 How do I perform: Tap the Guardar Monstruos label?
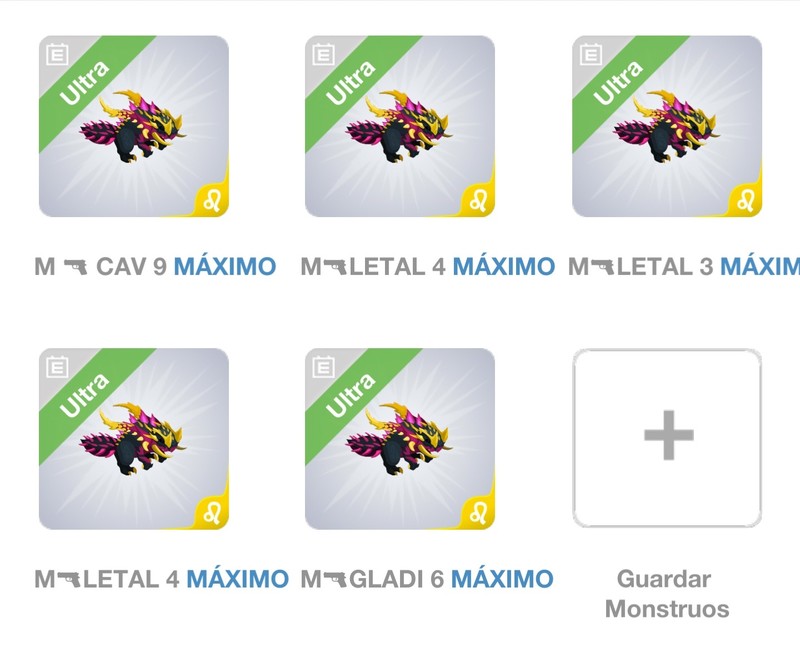click(666, 594)
